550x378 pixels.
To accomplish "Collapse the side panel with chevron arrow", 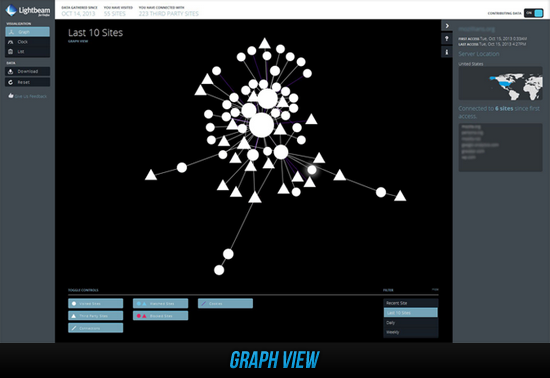I will coord(447,26).
